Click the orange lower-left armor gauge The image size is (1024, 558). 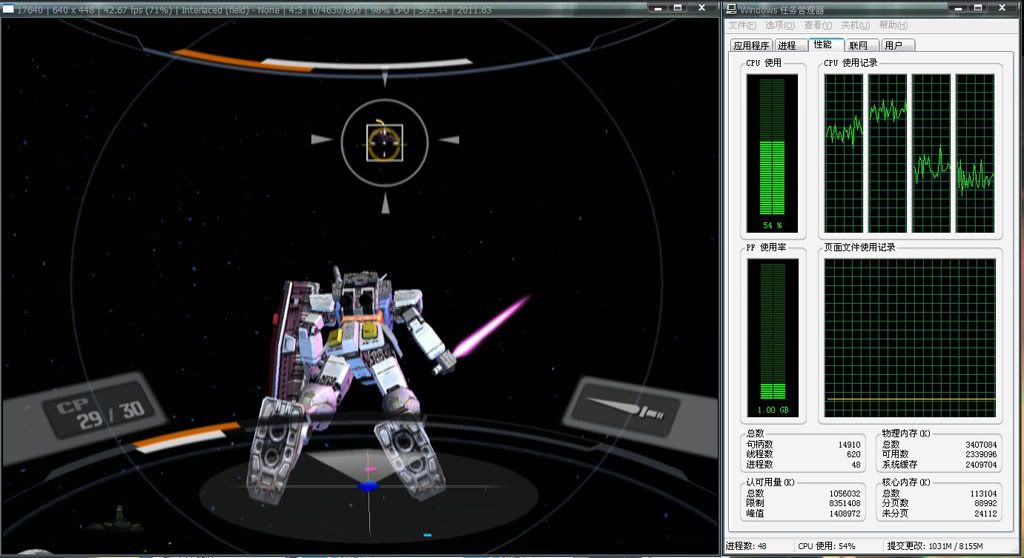tap(187, 436)
